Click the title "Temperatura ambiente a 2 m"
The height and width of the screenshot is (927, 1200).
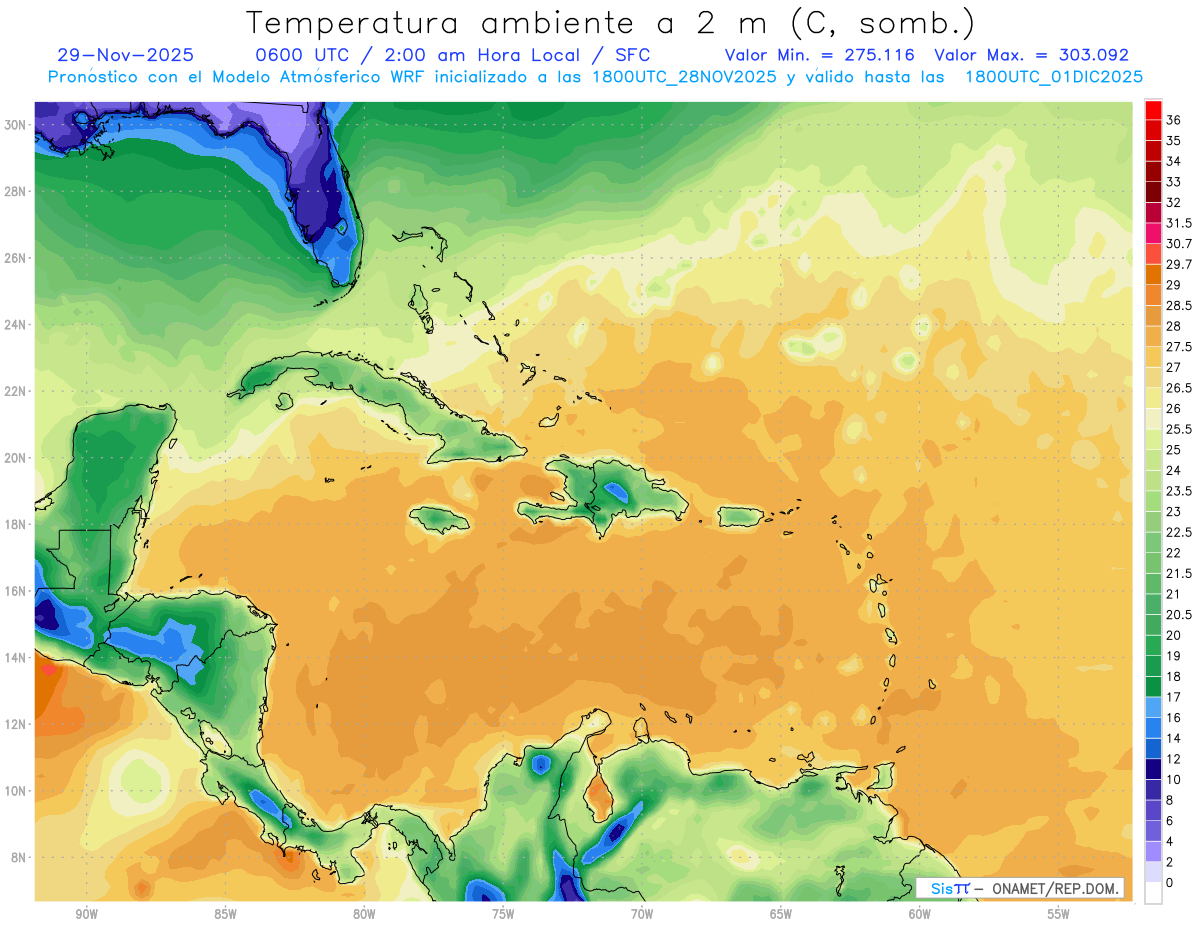[509, 23]
